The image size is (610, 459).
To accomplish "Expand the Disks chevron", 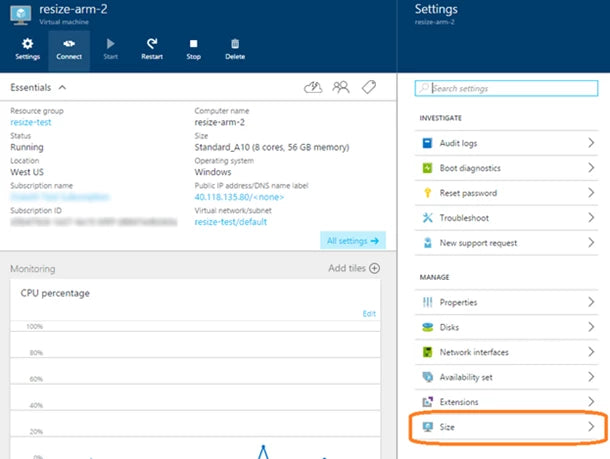I will 591,327.
